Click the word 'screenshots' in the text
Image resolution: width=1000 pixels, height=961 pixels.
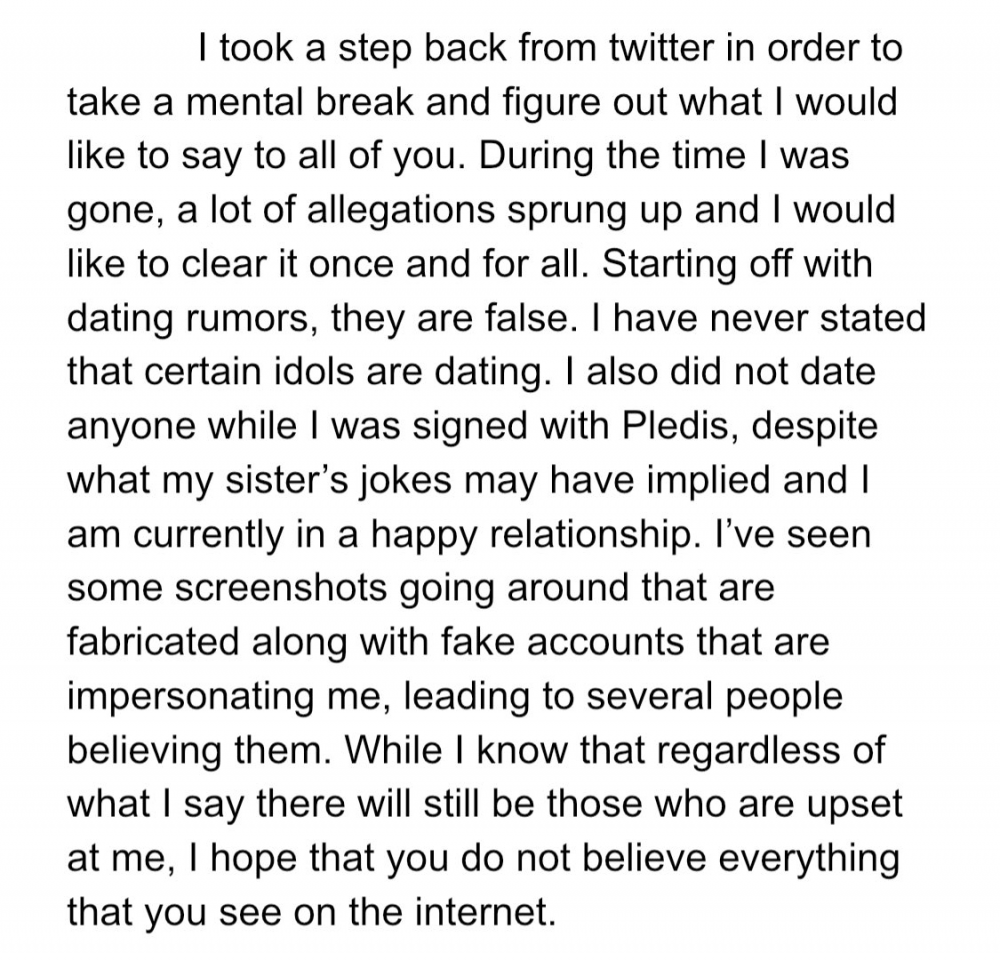(282, 588)
